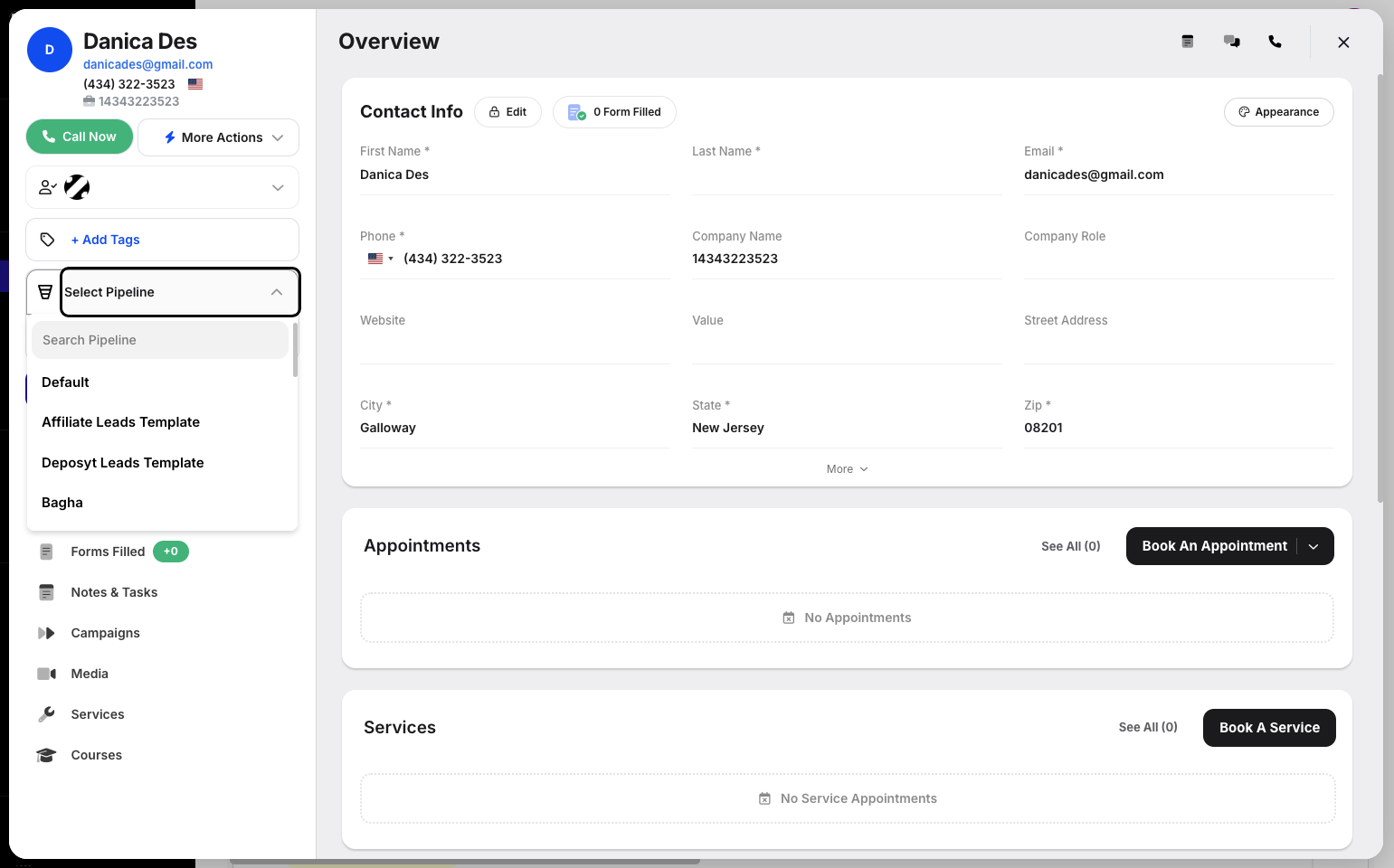Choose Affiliate Leads Template pipeline
Image resolution: width=1394 pixels, height=868 pixels.
tap(162, 422)
